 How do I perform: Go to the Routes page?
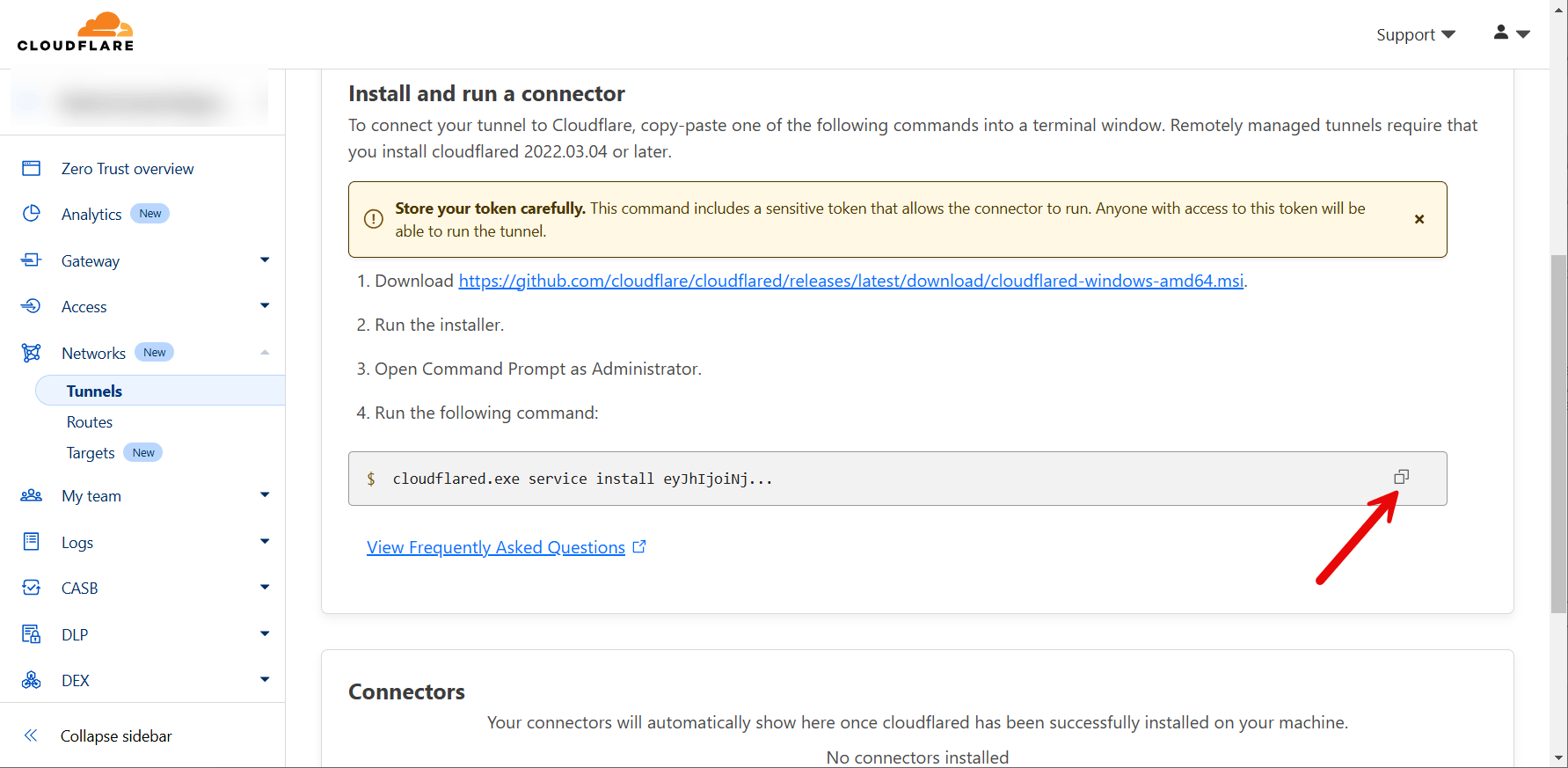pyautogui.click(x=90, y=422)
